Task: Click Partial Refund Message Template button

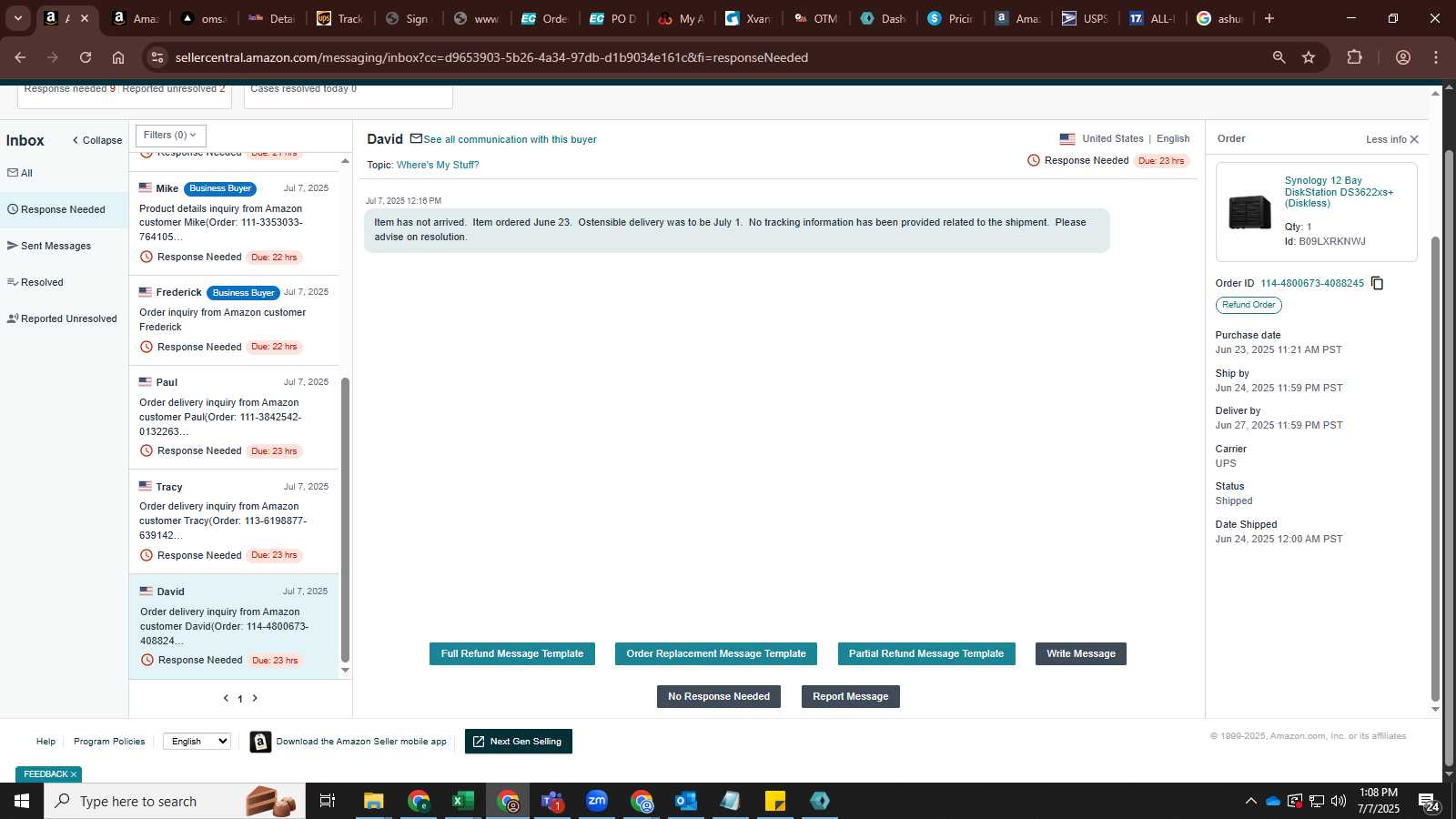Action: click(x=926, y=653)
